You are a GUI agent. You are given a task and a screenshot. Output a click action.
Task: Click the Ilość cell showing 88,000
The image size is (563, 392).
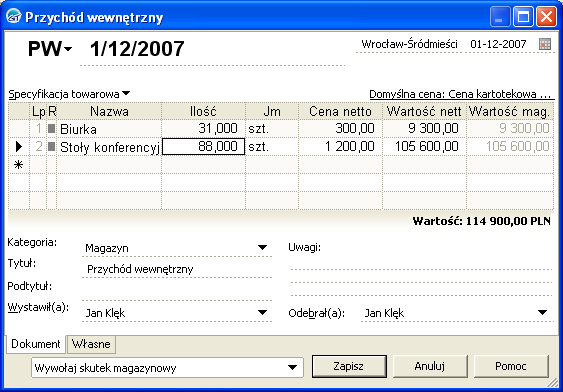click(204, 146)
